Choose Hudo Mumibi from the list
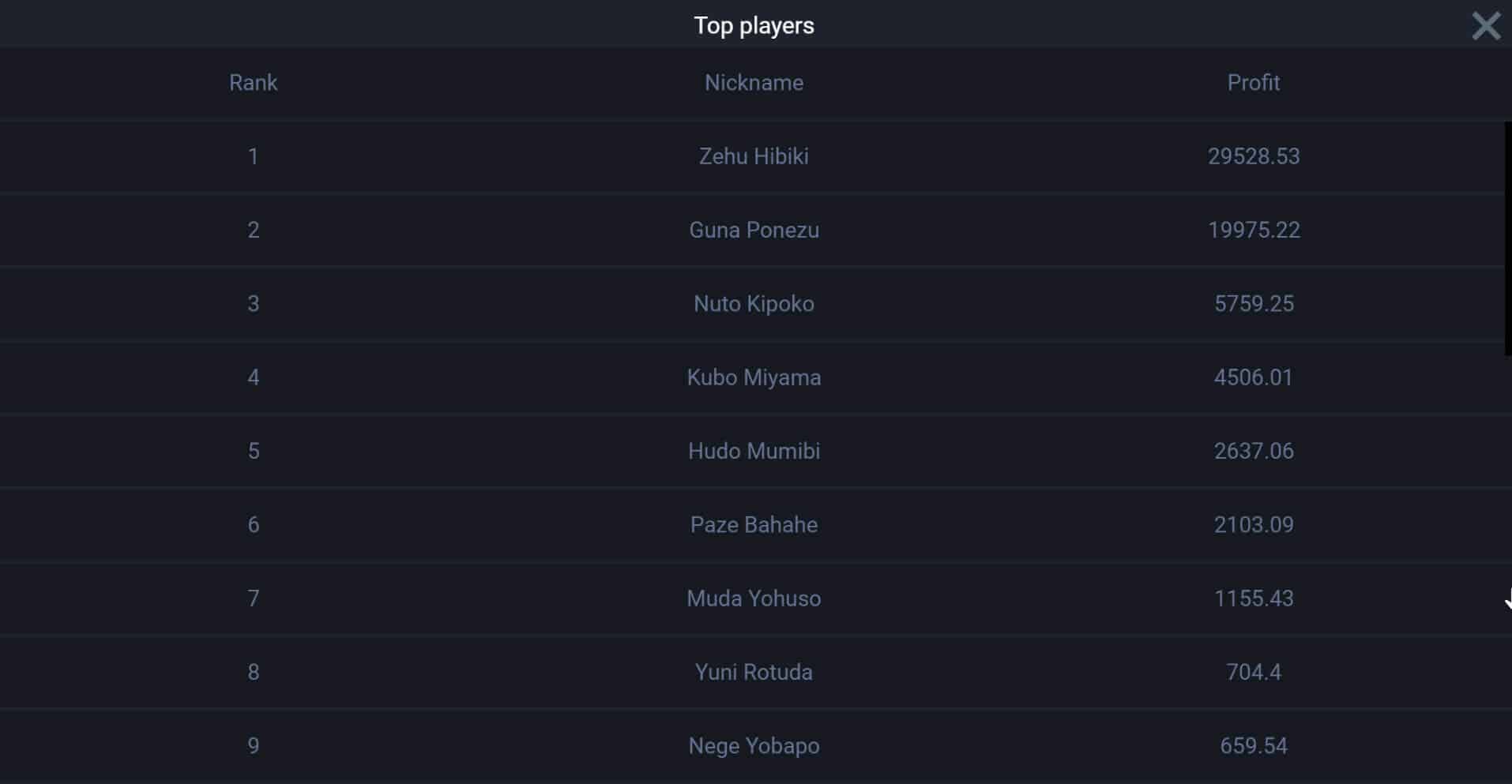 [x=754, y=451]
